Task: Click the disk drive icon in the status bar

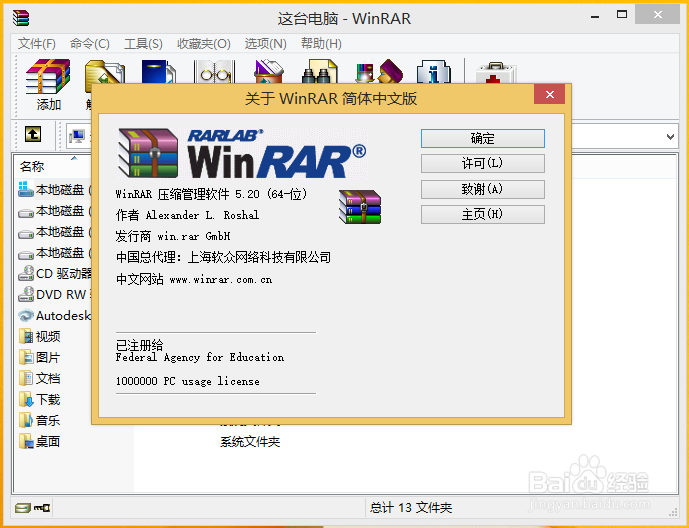Action: coord(23,508)
